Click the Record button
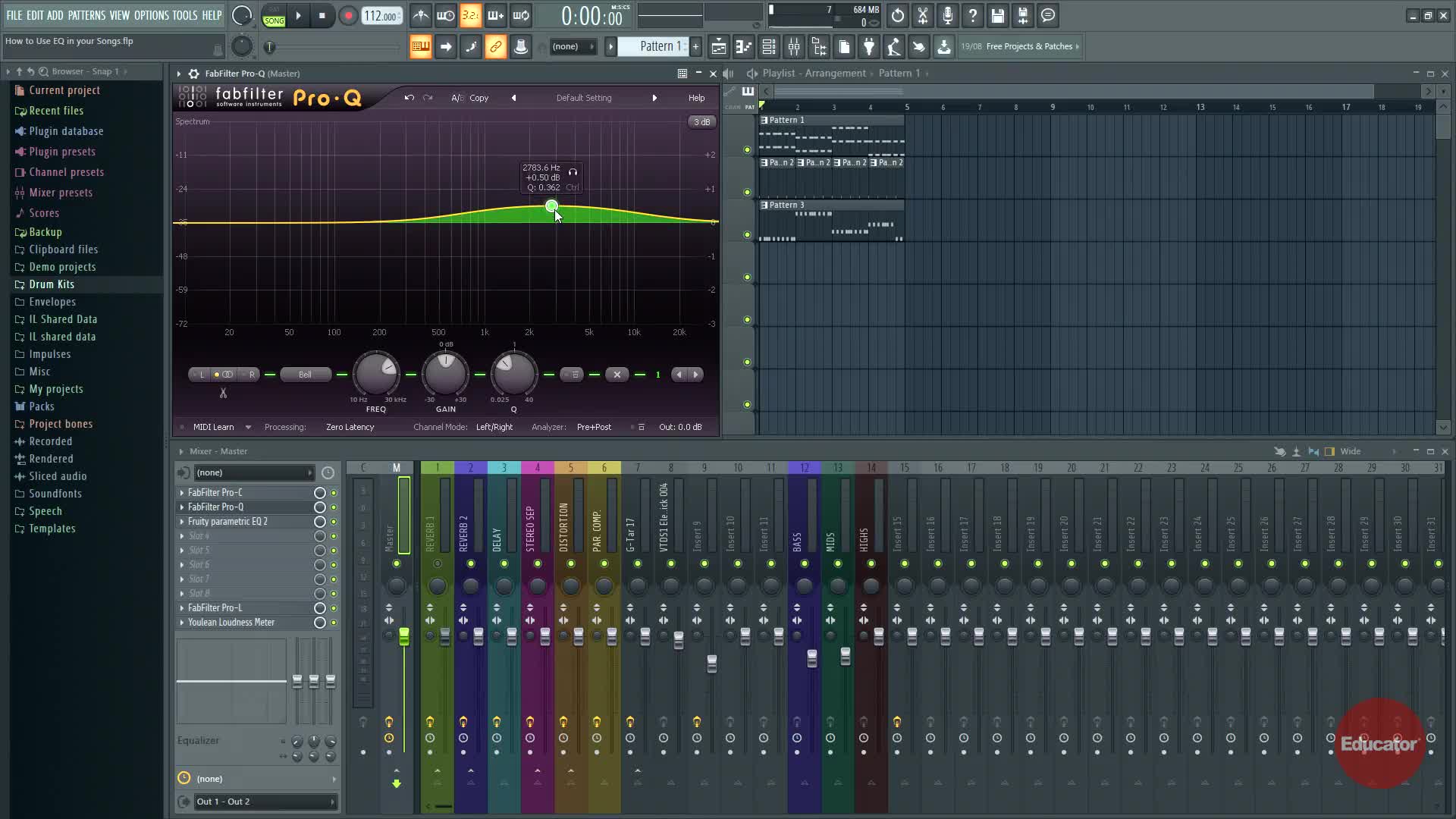Image resolution: width=1456 pixels, height=819 pixels. click(348, 16)
